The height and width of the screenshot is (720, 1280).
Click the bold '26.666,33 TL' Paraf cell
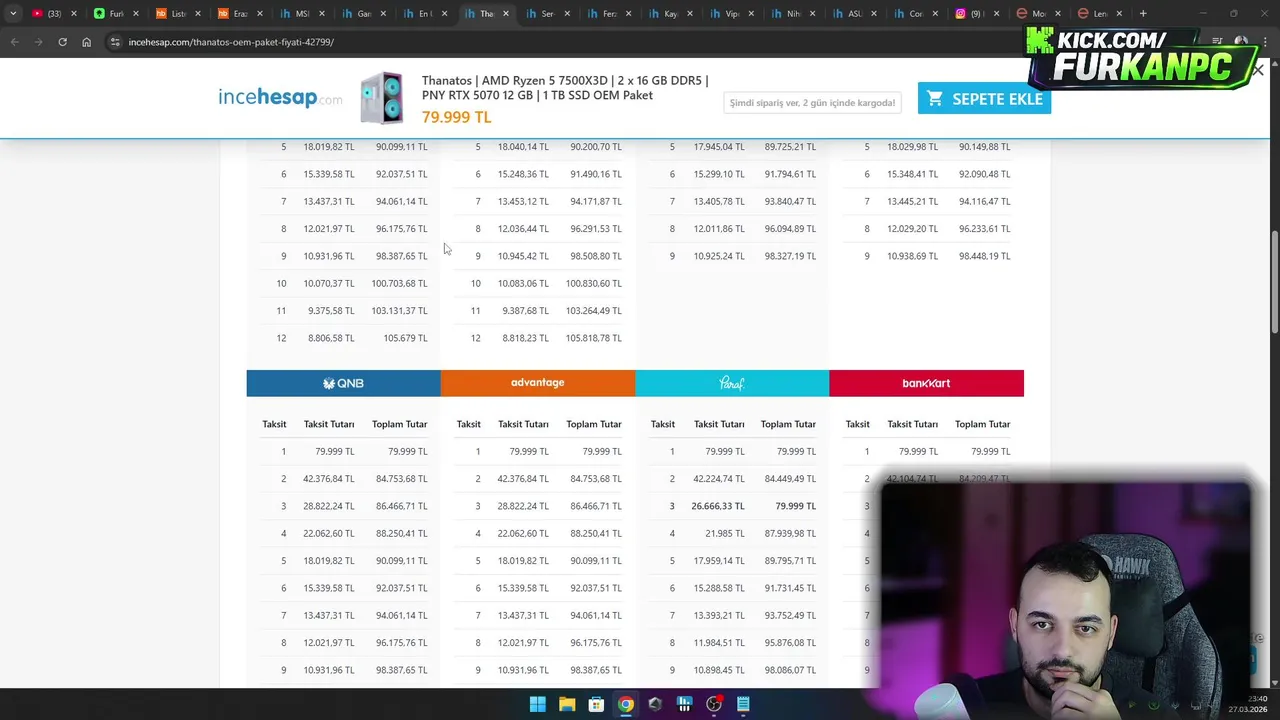[x=718, y=506]
